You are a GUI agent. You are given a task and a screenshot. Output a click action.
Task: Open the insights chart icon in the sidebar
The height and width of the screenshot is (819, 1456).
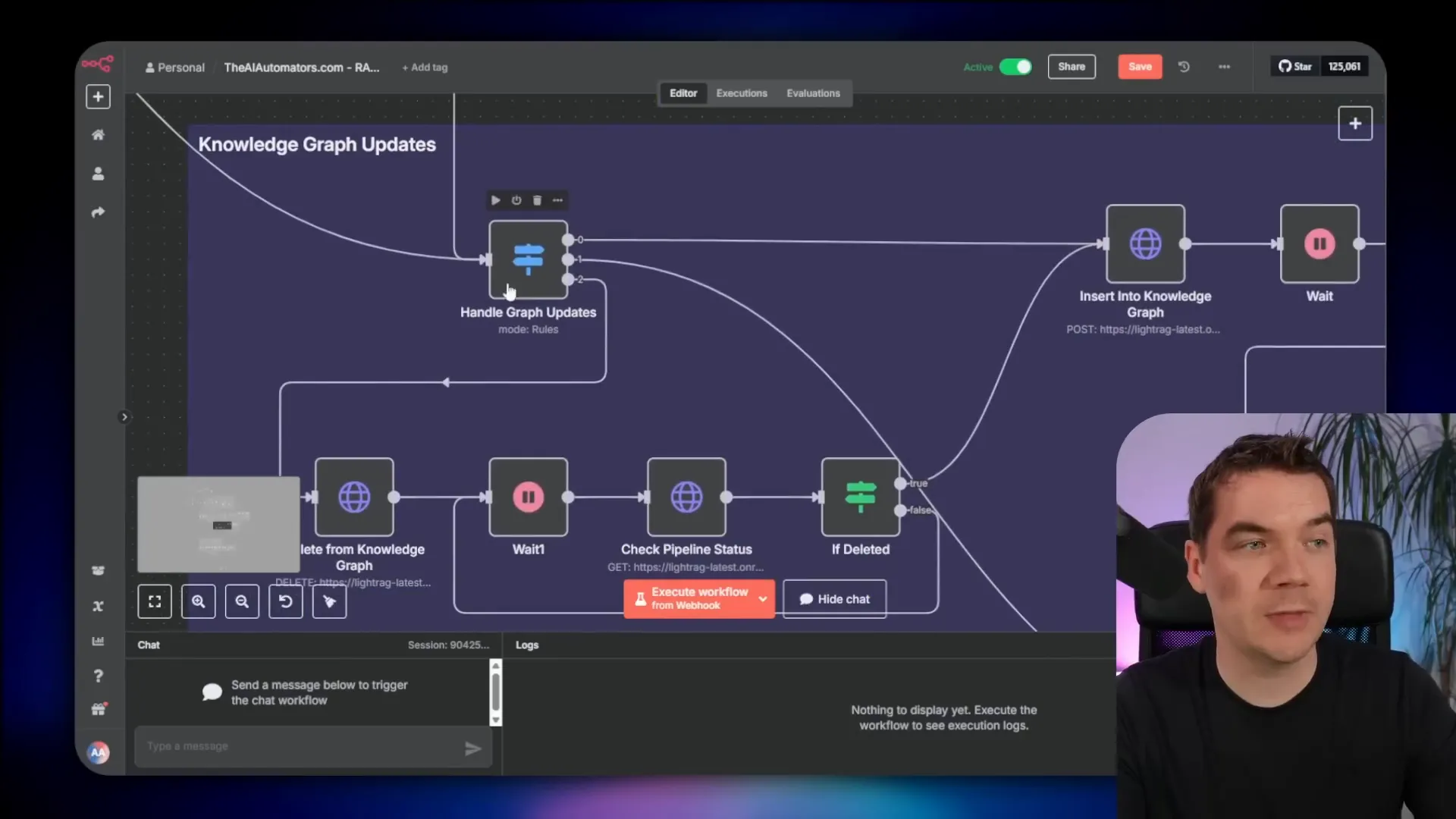(x=98, y=641)
